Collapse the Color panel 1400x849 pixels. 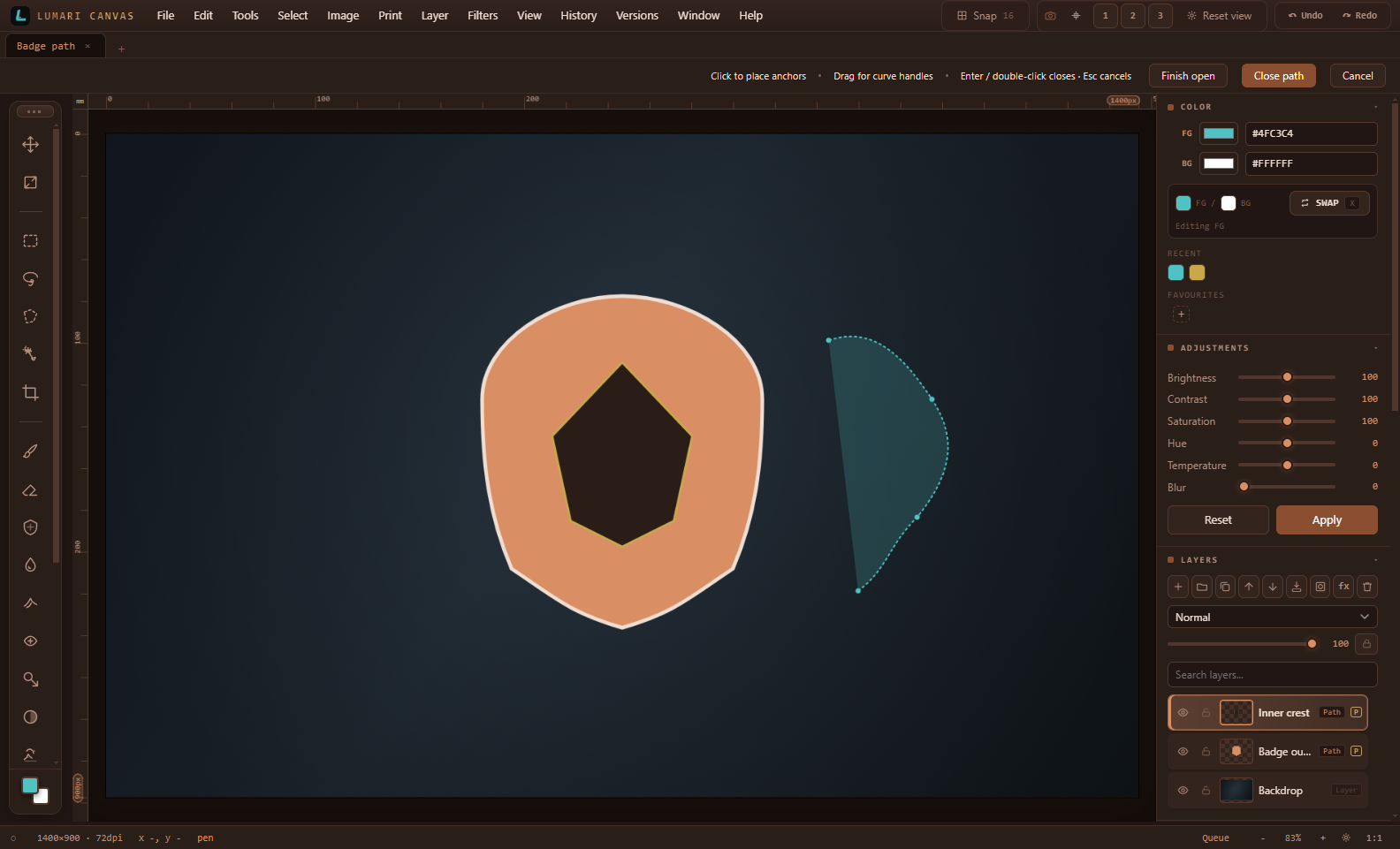coord(1375,107)
